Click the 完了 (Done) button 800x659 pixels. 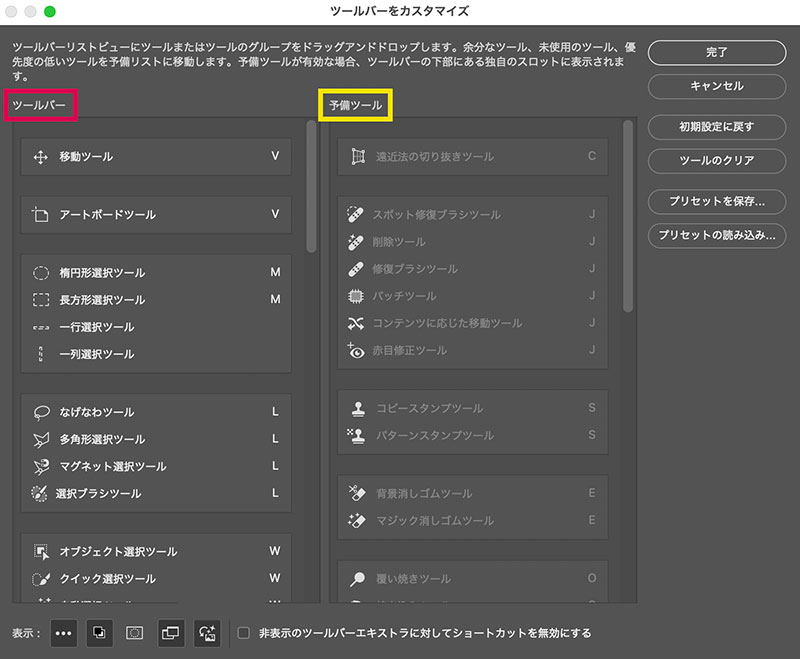pyautogui.click(x=717, y=51)
